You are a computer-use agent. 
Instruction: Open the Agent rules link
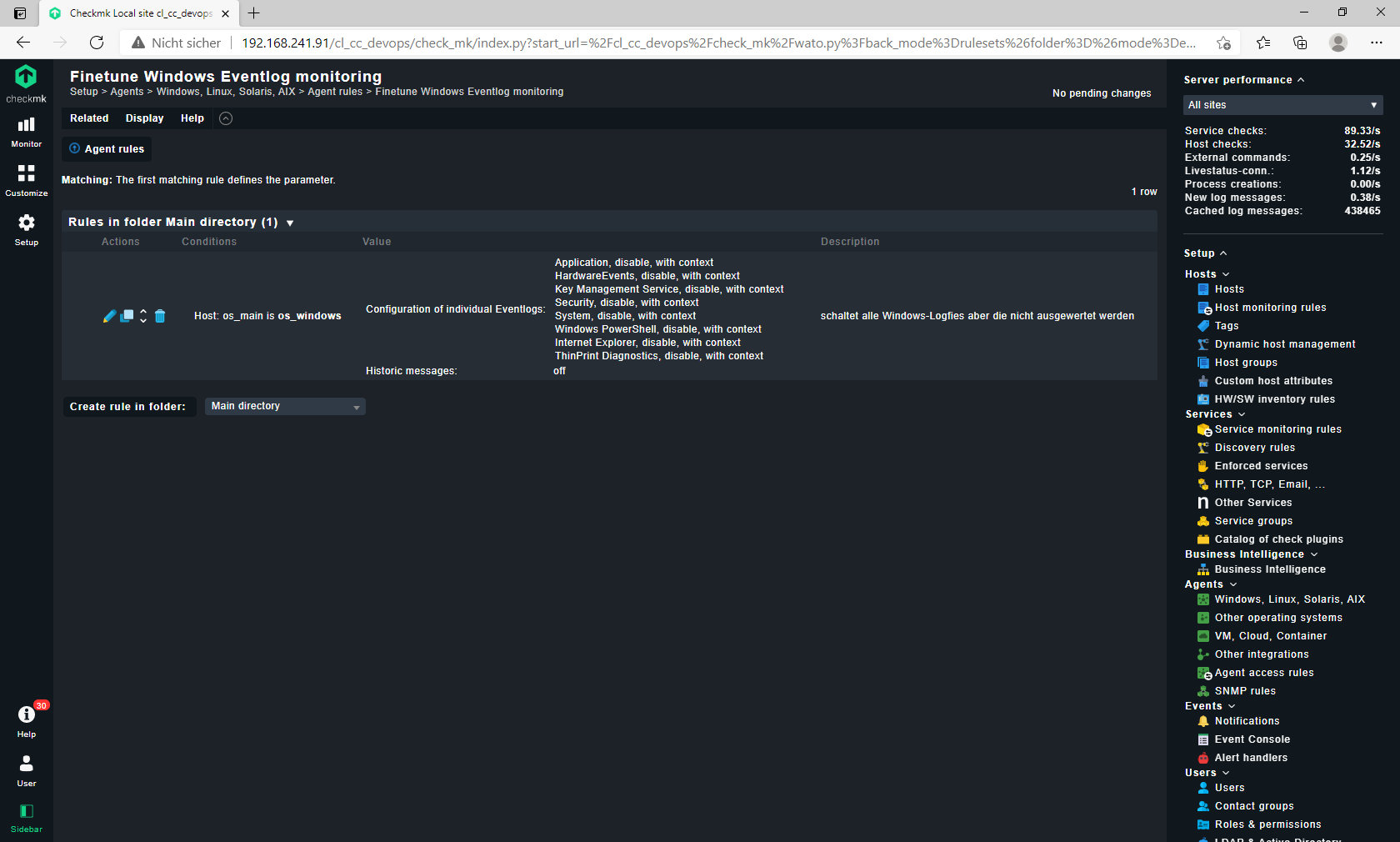click(106, 148)
